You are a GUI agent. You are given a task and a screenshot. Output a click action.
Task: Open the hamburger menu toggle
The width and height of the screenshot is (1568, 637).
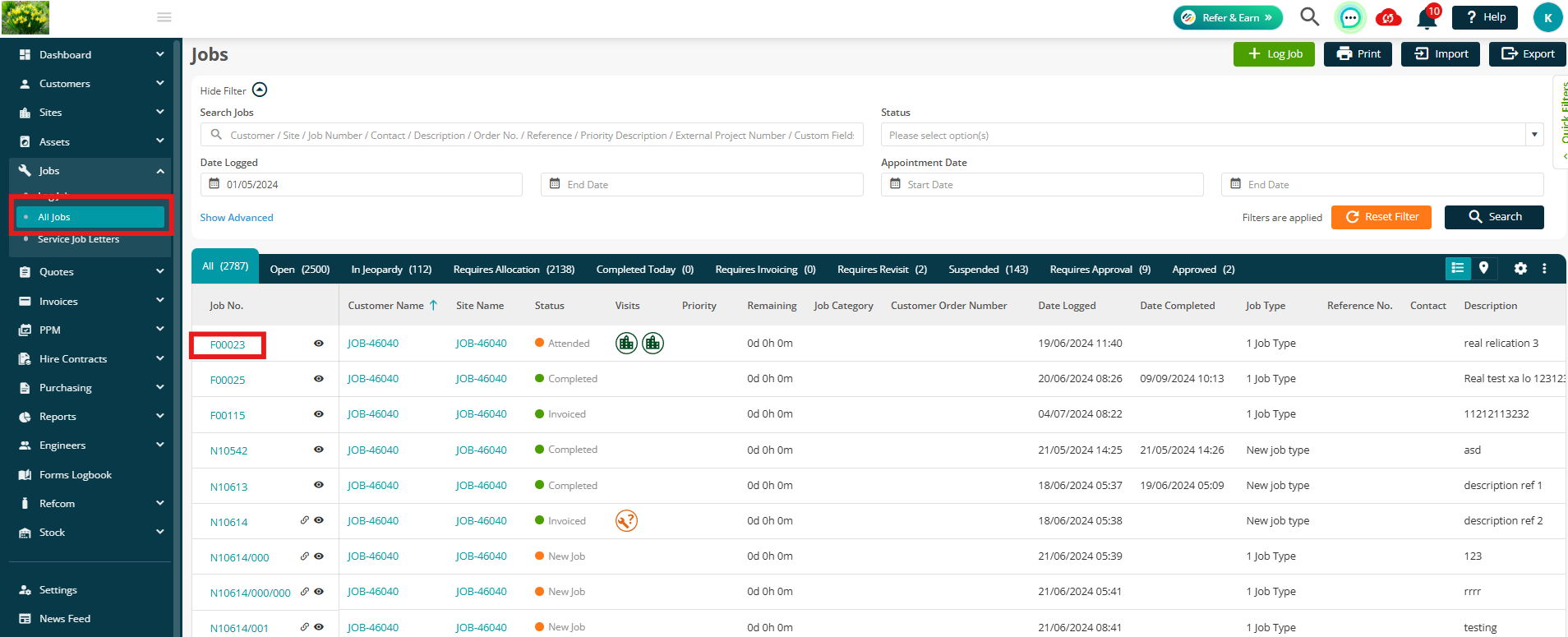(164, 17)
